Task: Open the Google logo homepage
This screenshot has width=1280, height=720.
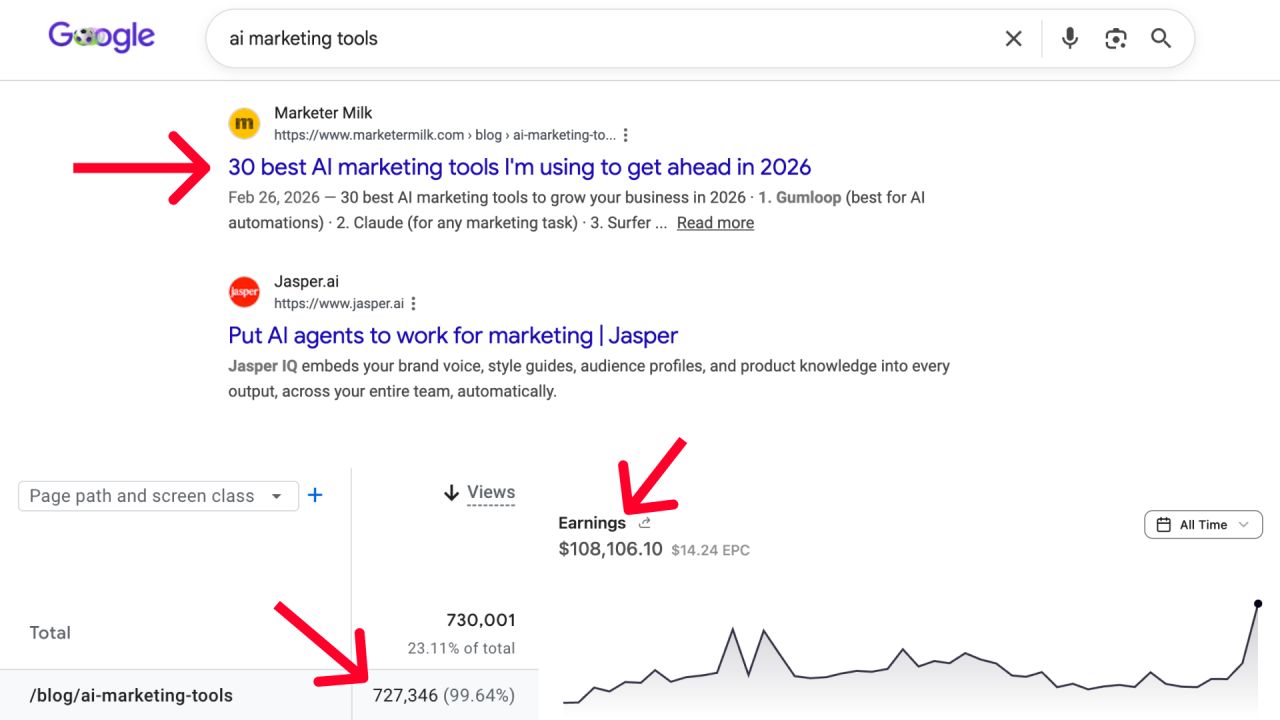Action: pos(101,37)
